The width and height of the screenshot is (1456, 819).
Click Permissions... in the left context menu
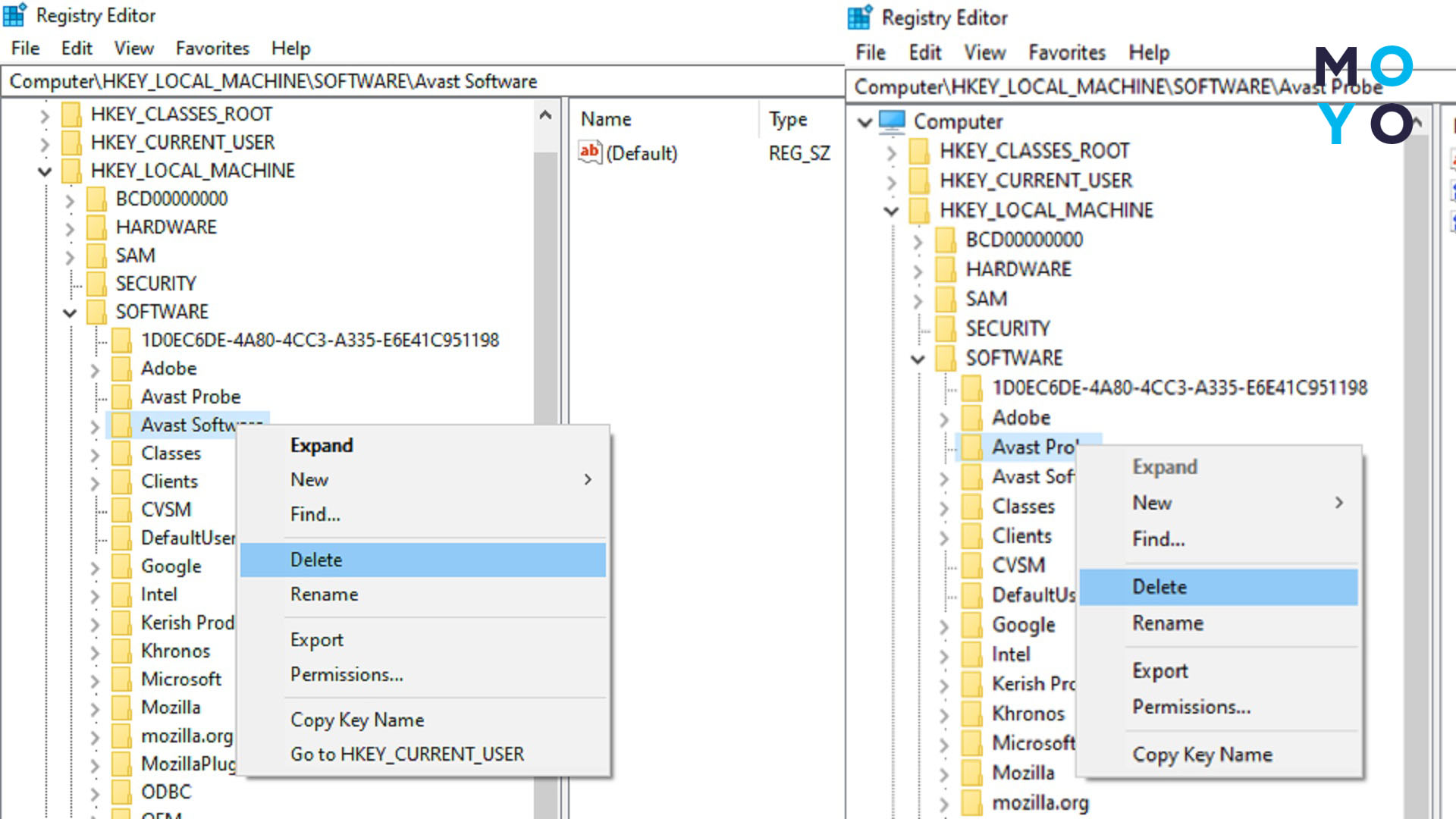(347, 674)
